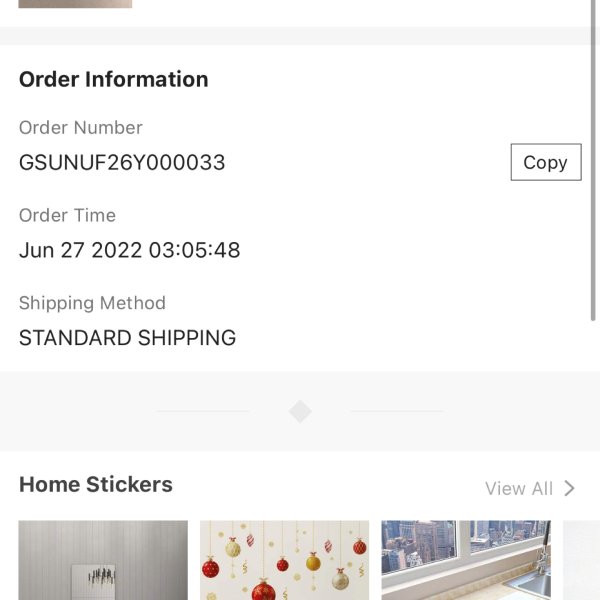The image size is (600, 600).
Task: Click the Order Number label
Action: click(80, 127)
